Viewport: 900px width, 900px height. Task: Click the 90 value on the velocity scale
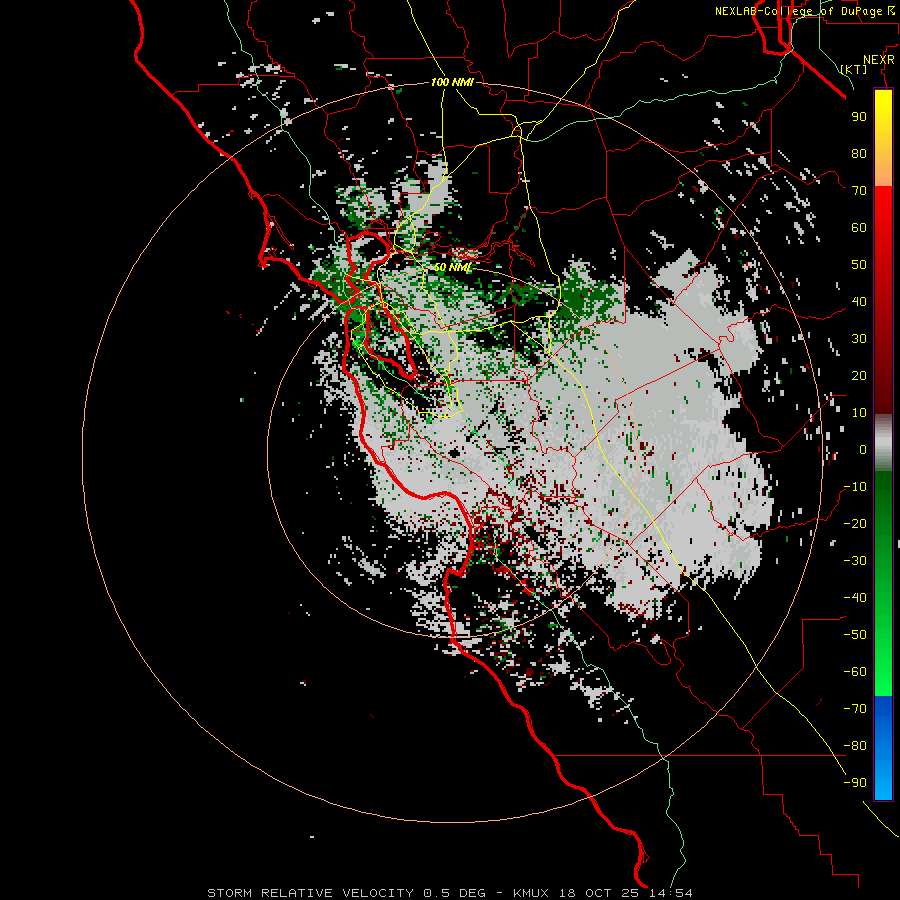tap(859, 117)
